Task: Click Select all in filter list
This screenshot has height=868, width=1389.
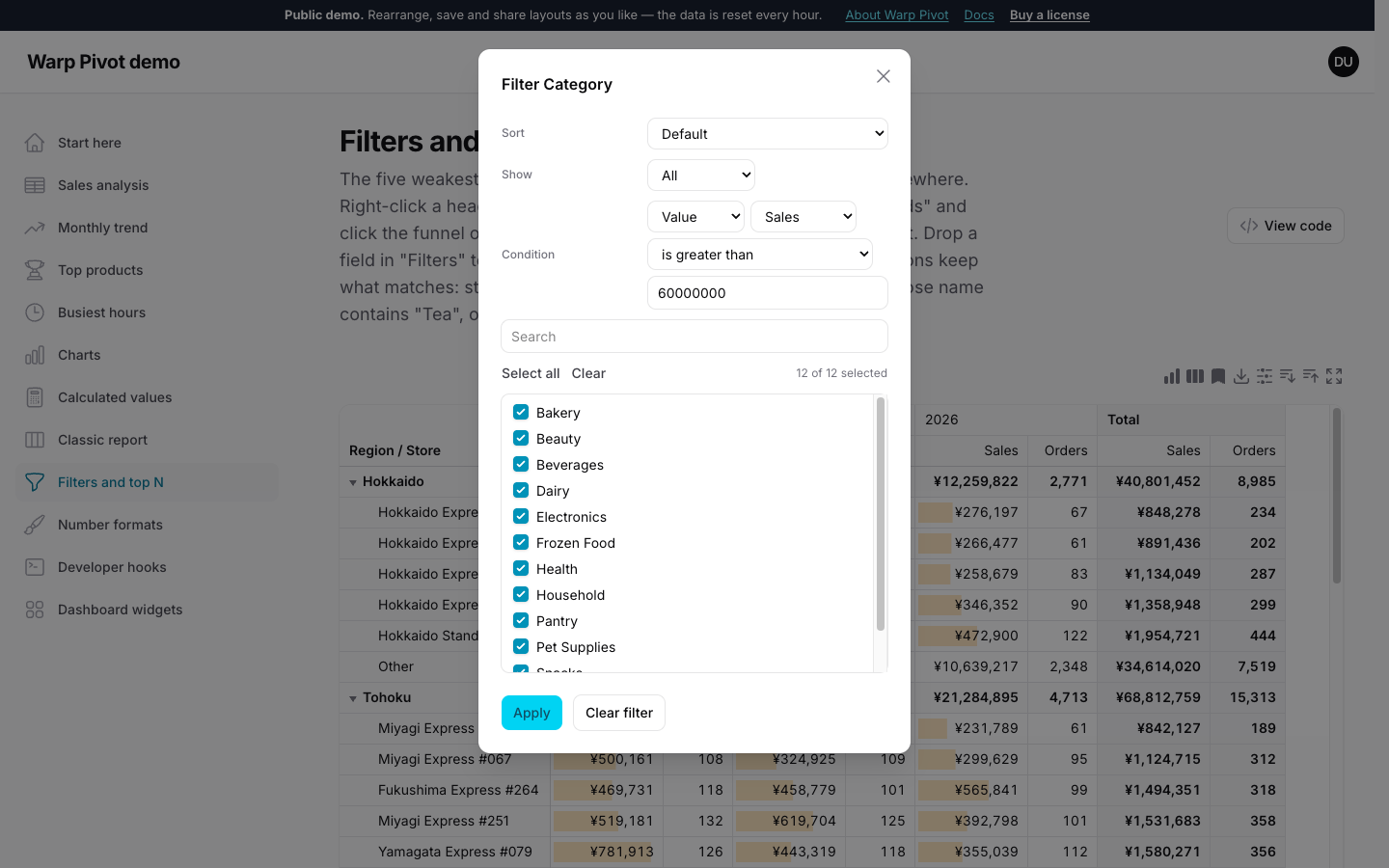Action: [x=531, y=373]
